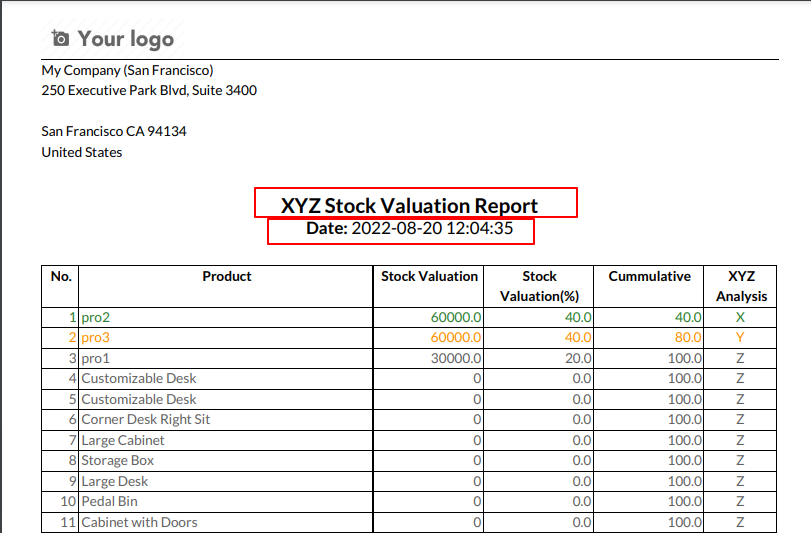Click row number 11
811x533 pixels.
tap(68, 522)
